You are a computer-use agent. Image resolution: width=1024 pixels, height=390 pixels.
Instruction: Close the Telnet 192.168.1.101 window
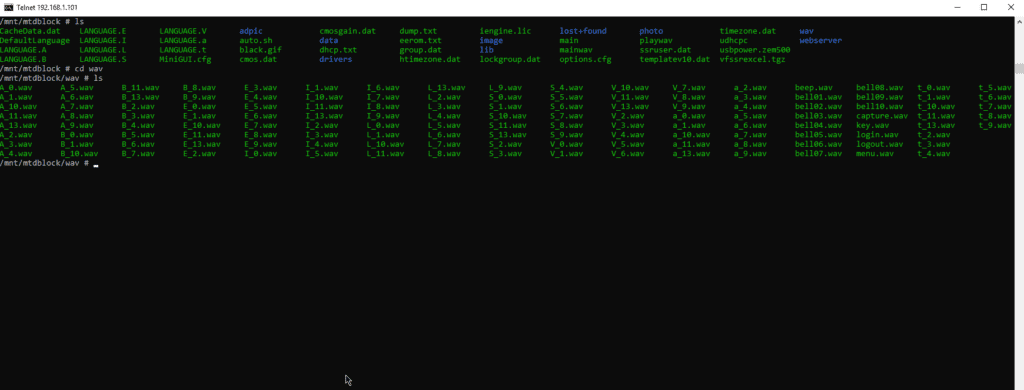coord(1010,7)
